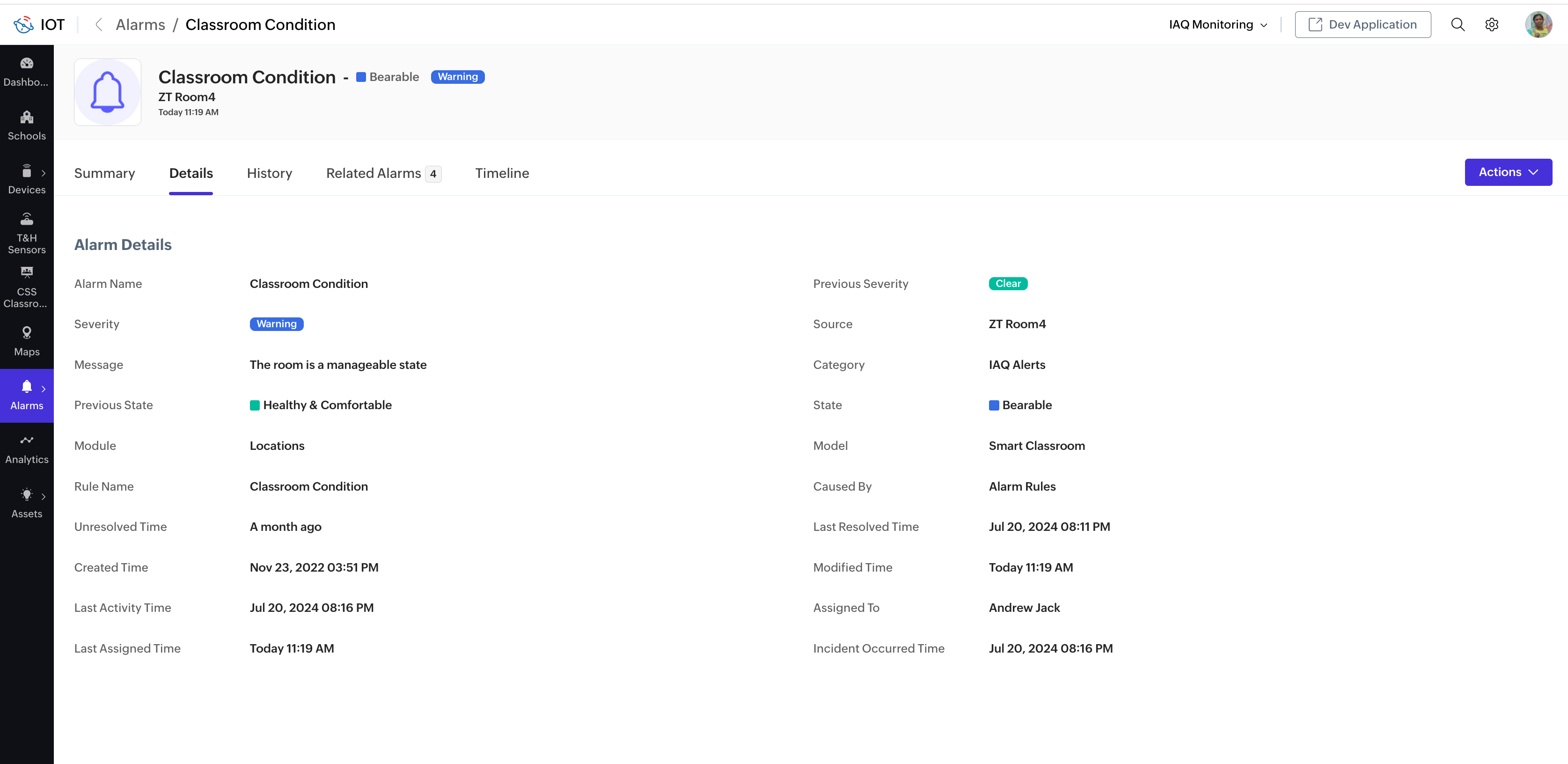Click the search magnifier icon
This screenshot has height=764, width=1568.
click(1457, 24)
